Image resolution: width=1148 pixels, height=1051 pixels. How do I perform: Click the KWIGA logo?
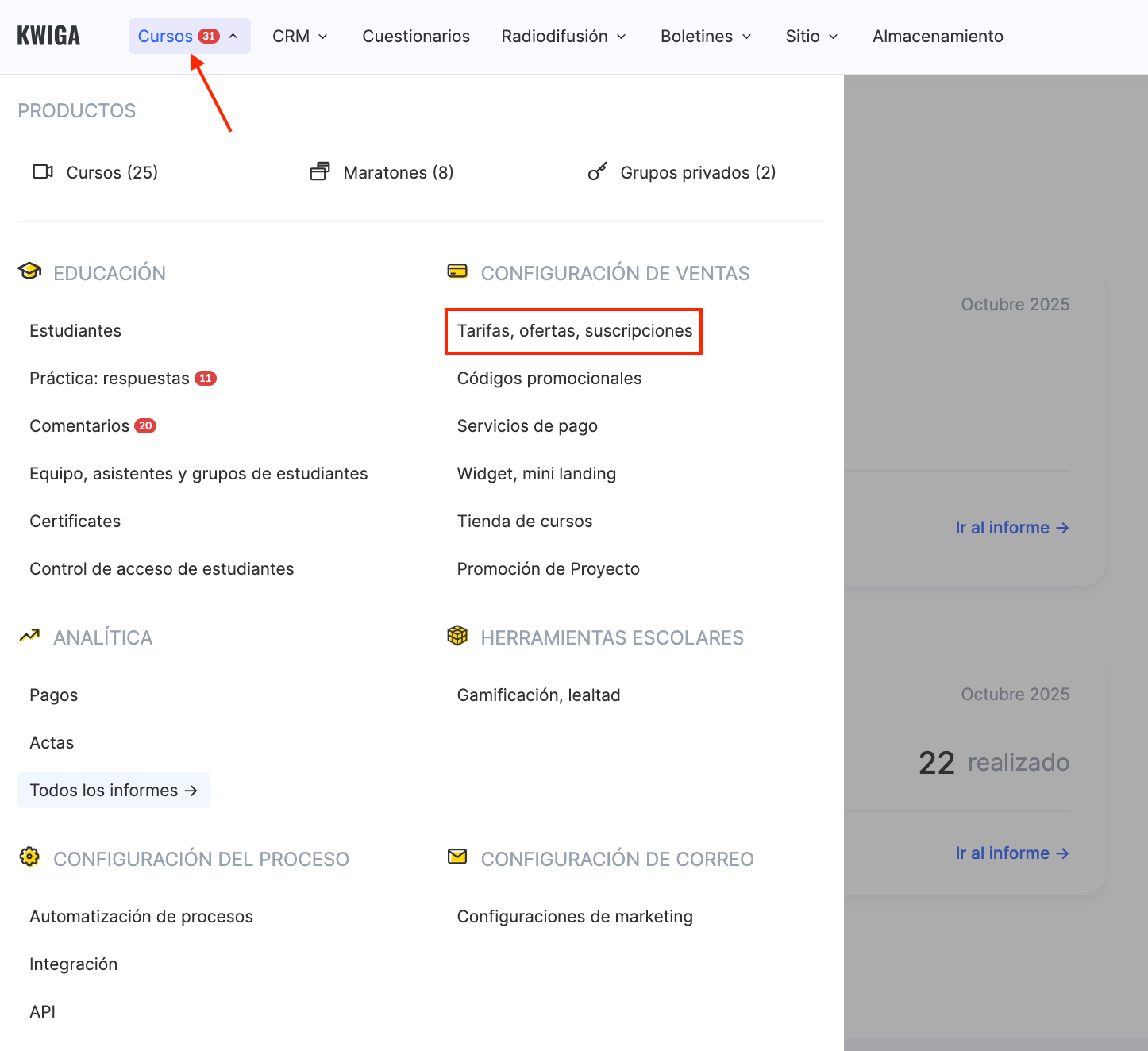point(48,37)
